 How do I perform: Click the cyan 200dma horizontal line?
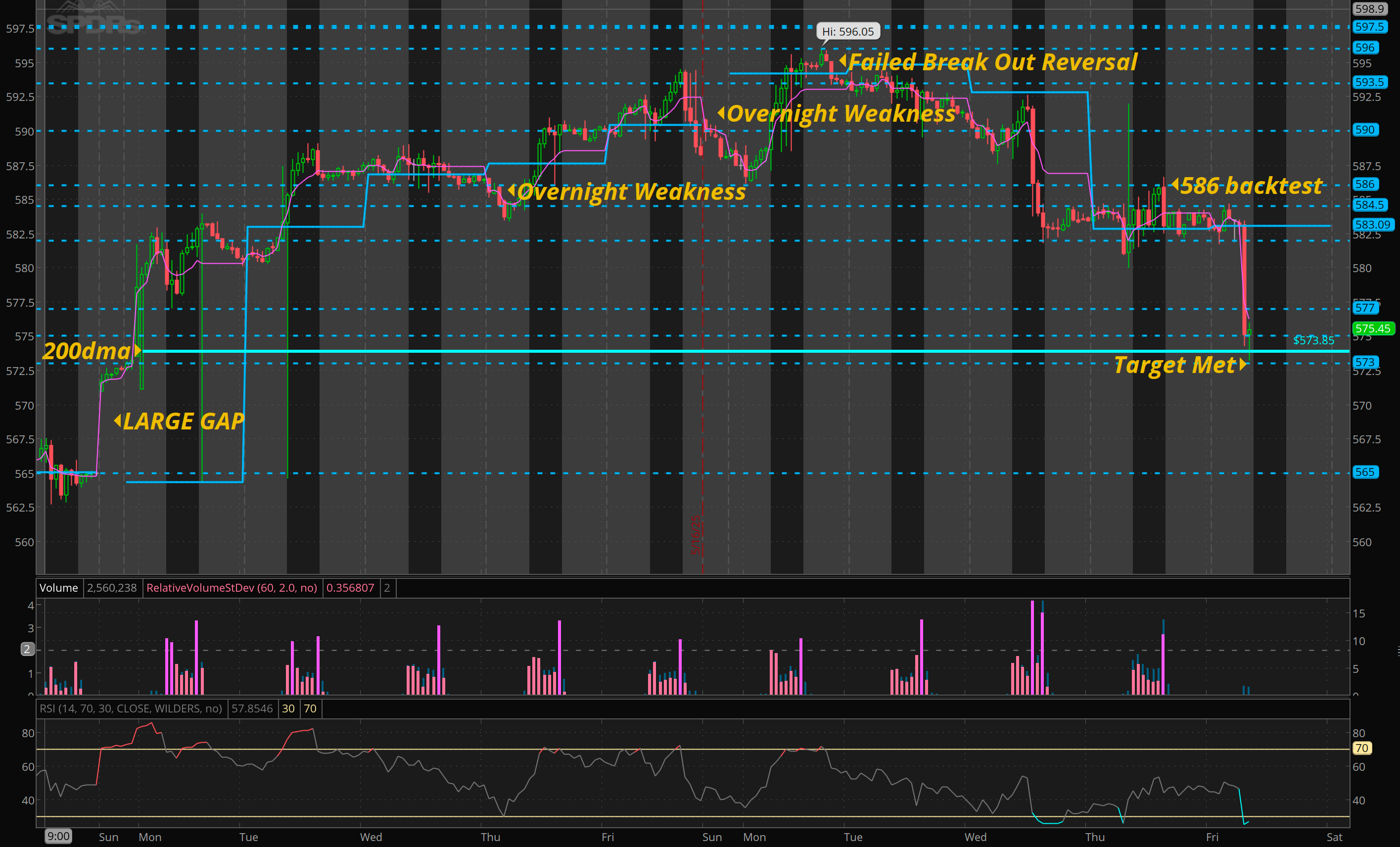coord(739,351)
